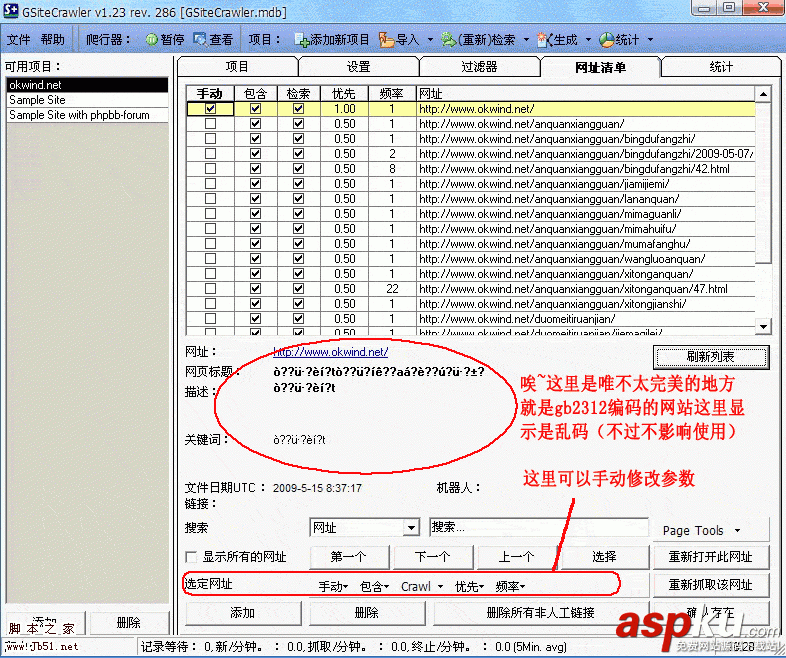Toggle 显示所有的网址 checkbox

coord(192,557)
